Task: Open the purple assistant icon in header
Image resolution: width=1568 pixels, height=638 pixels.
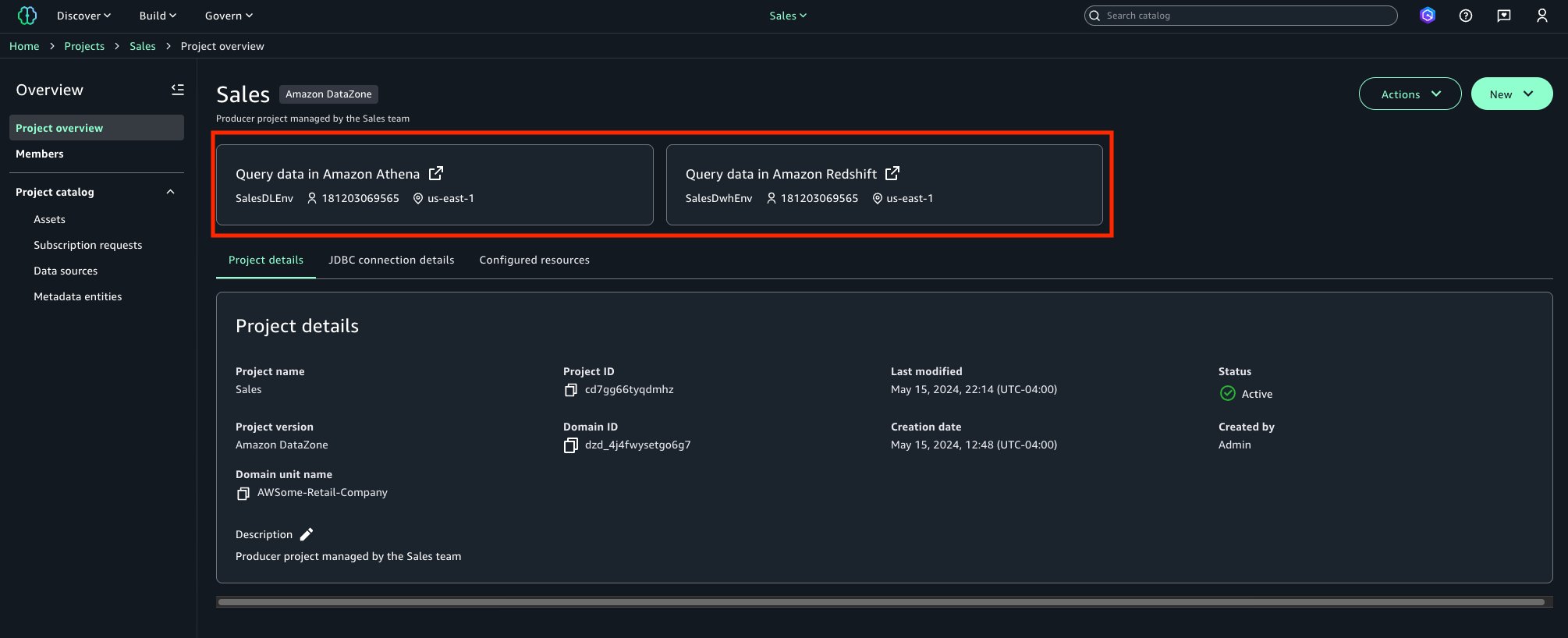Action: pyautogui.click(x=1428, y=16)
